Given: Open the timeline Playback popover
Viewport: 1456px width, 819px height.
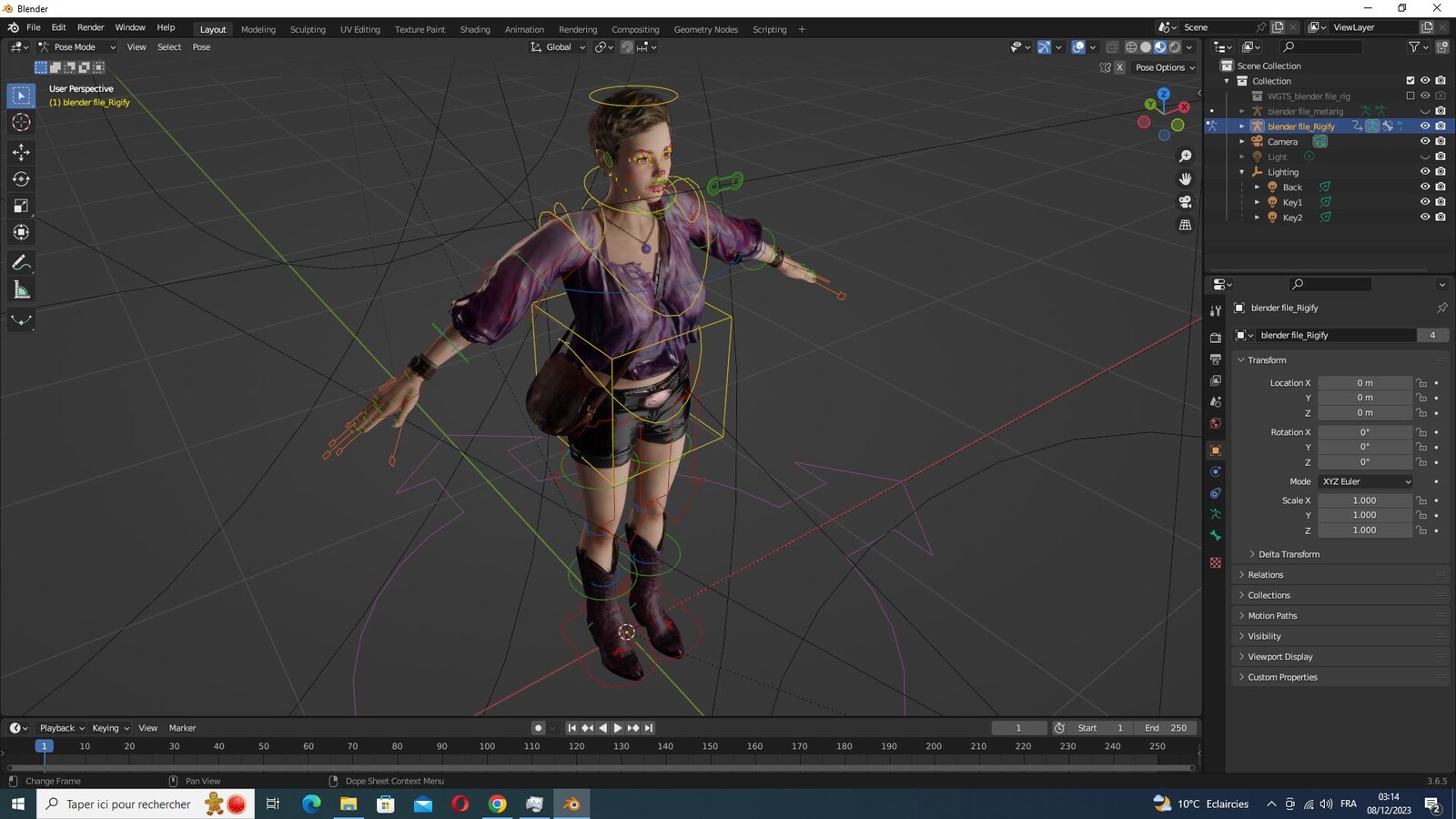Looking at the screenshot, I should [x=62, y=728].
